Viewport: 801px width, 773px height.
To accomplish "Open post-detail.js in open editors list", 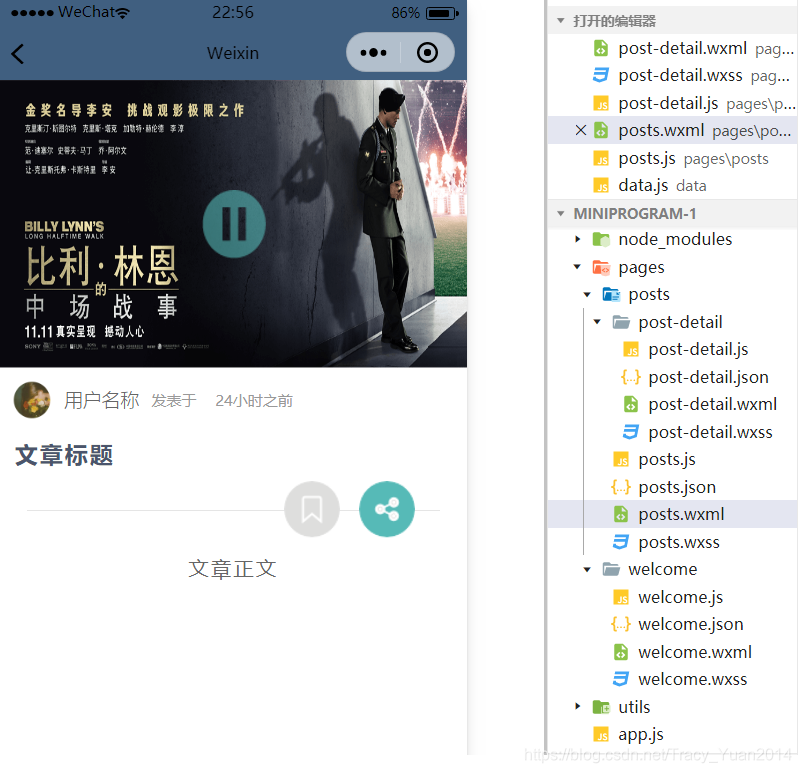I will pos(672,103).
